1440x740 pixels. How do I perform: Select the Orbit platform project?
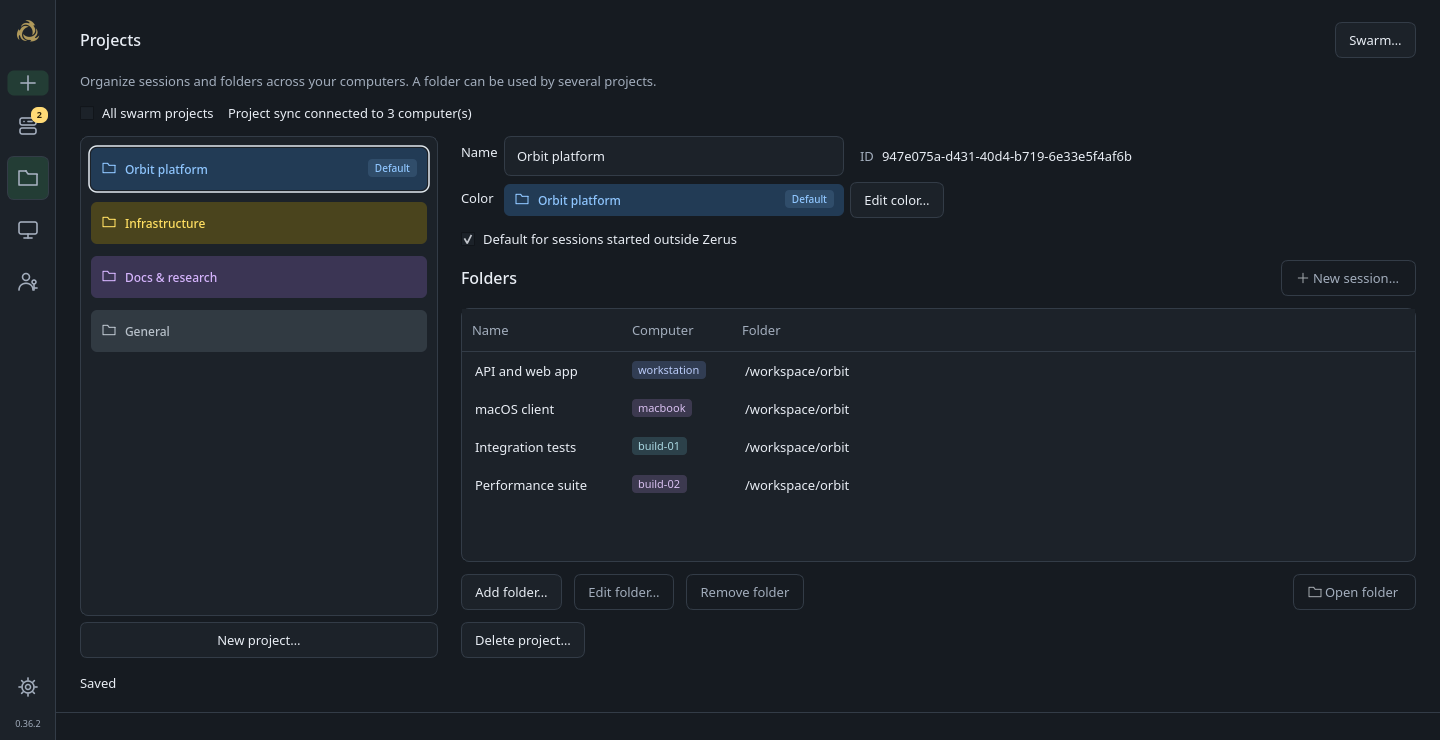click(259, 169)
